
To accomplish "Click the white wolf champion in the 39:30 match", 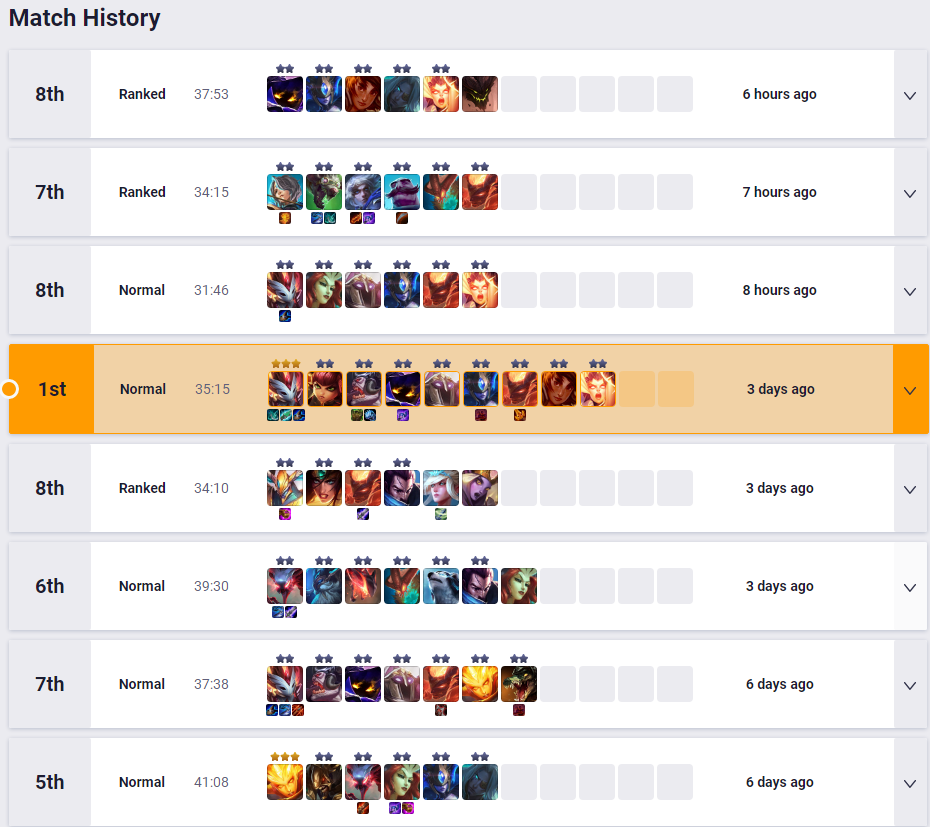I will coord(441,586).
